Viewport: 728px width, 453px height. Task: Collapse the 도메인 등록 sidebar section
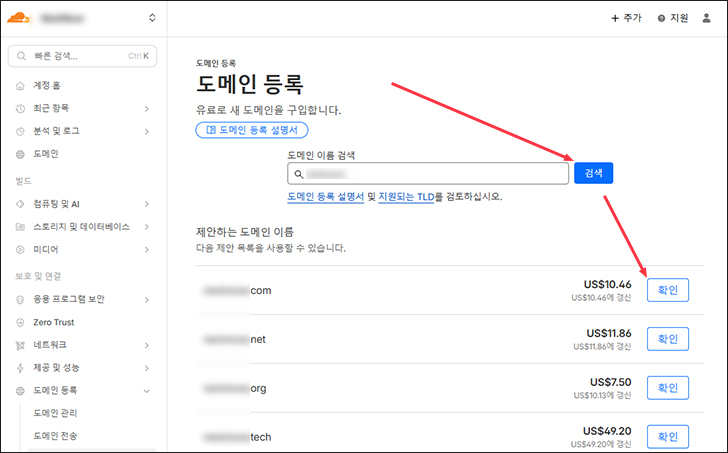147,391
